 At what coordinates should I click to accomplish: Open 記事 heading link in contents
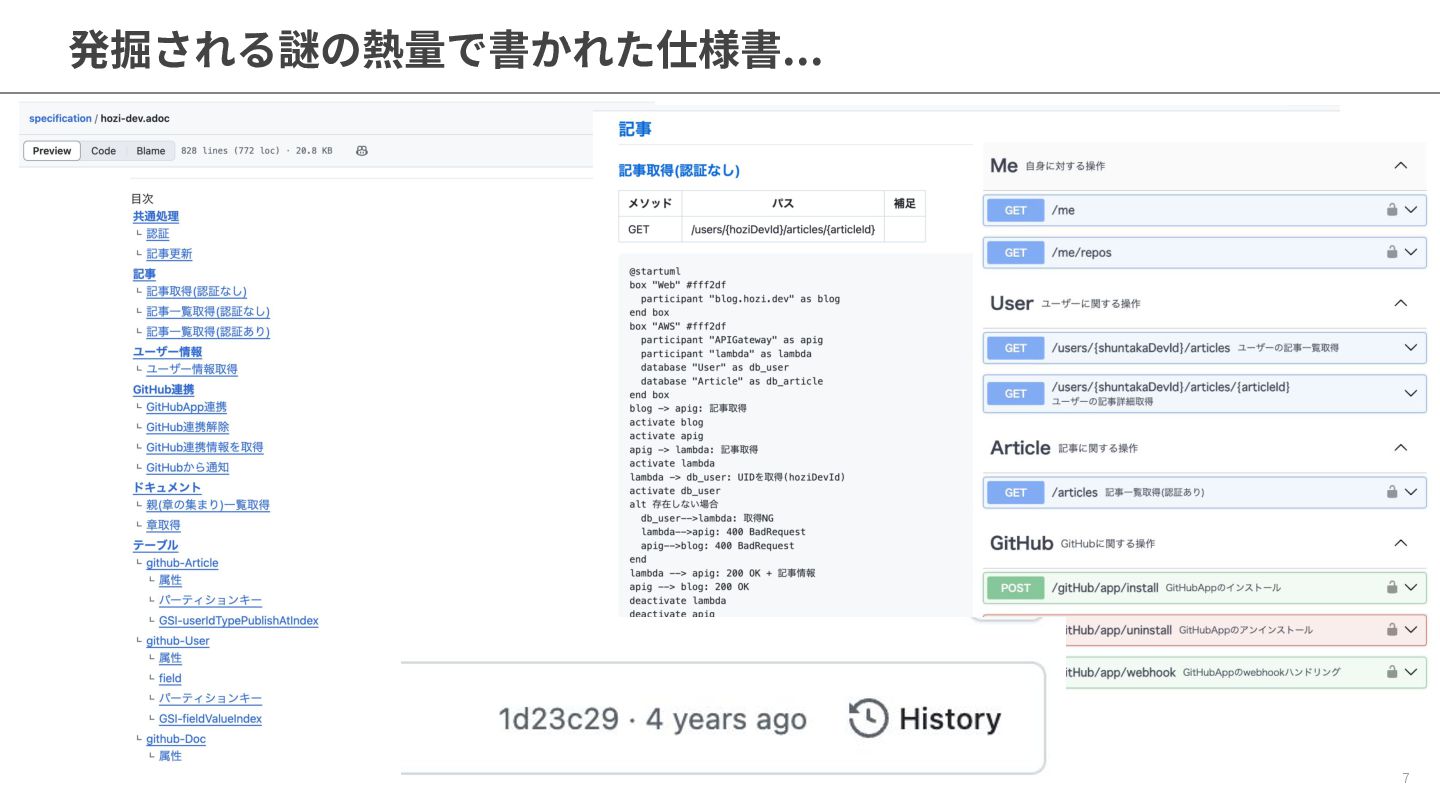click(144, 274)
